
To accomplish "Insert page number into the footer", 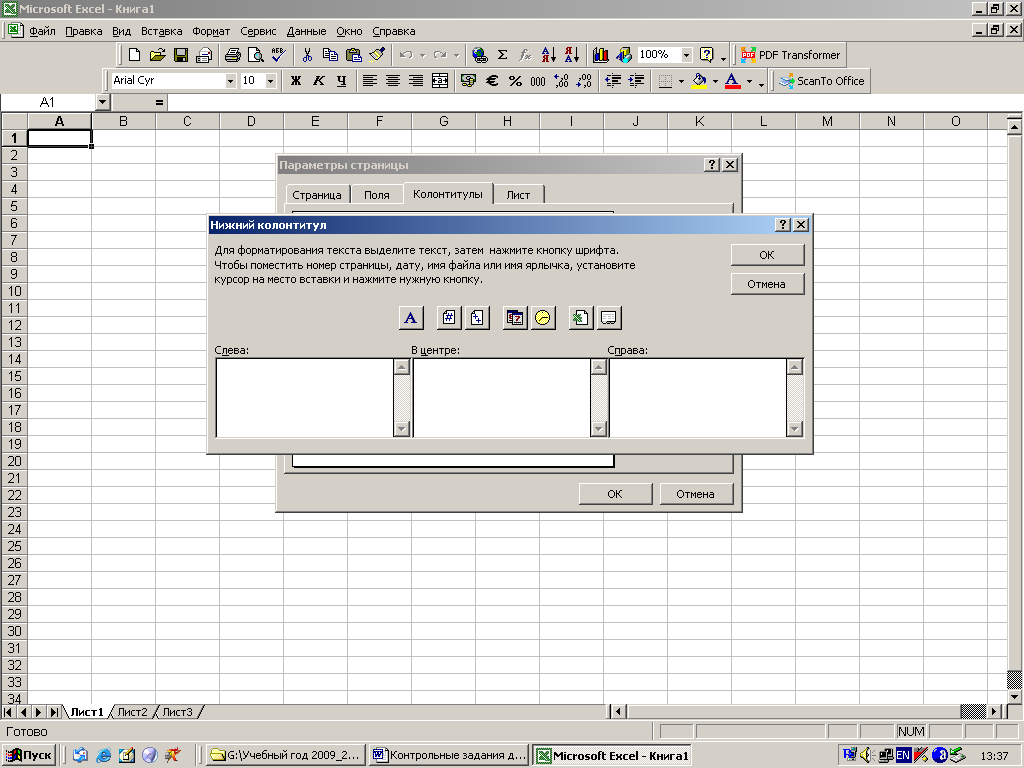I will click(450, 318).
